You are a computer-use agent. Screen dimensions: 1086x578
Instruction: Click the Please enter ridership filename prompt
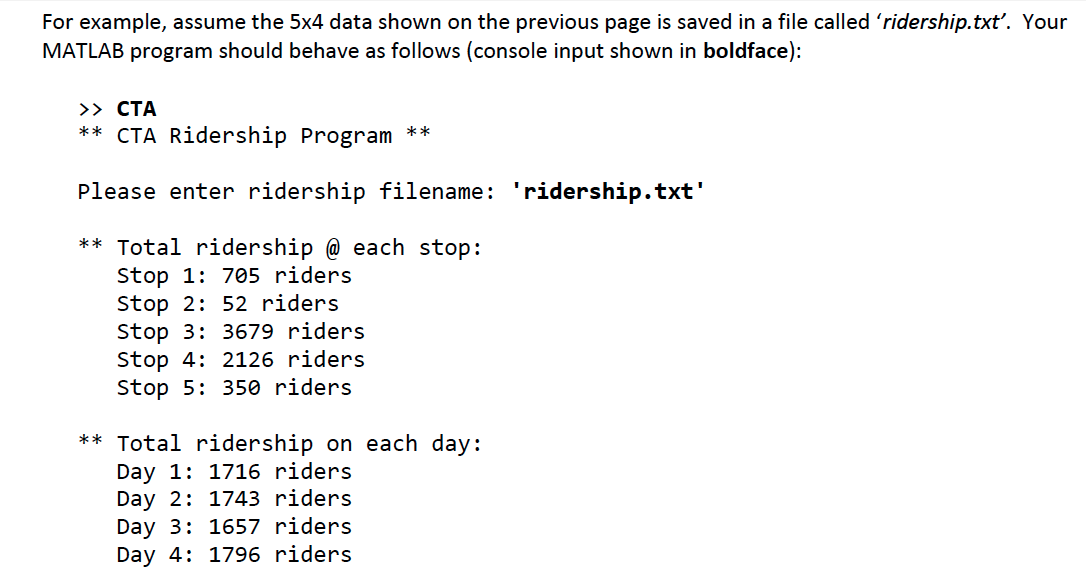click(287, 192)
